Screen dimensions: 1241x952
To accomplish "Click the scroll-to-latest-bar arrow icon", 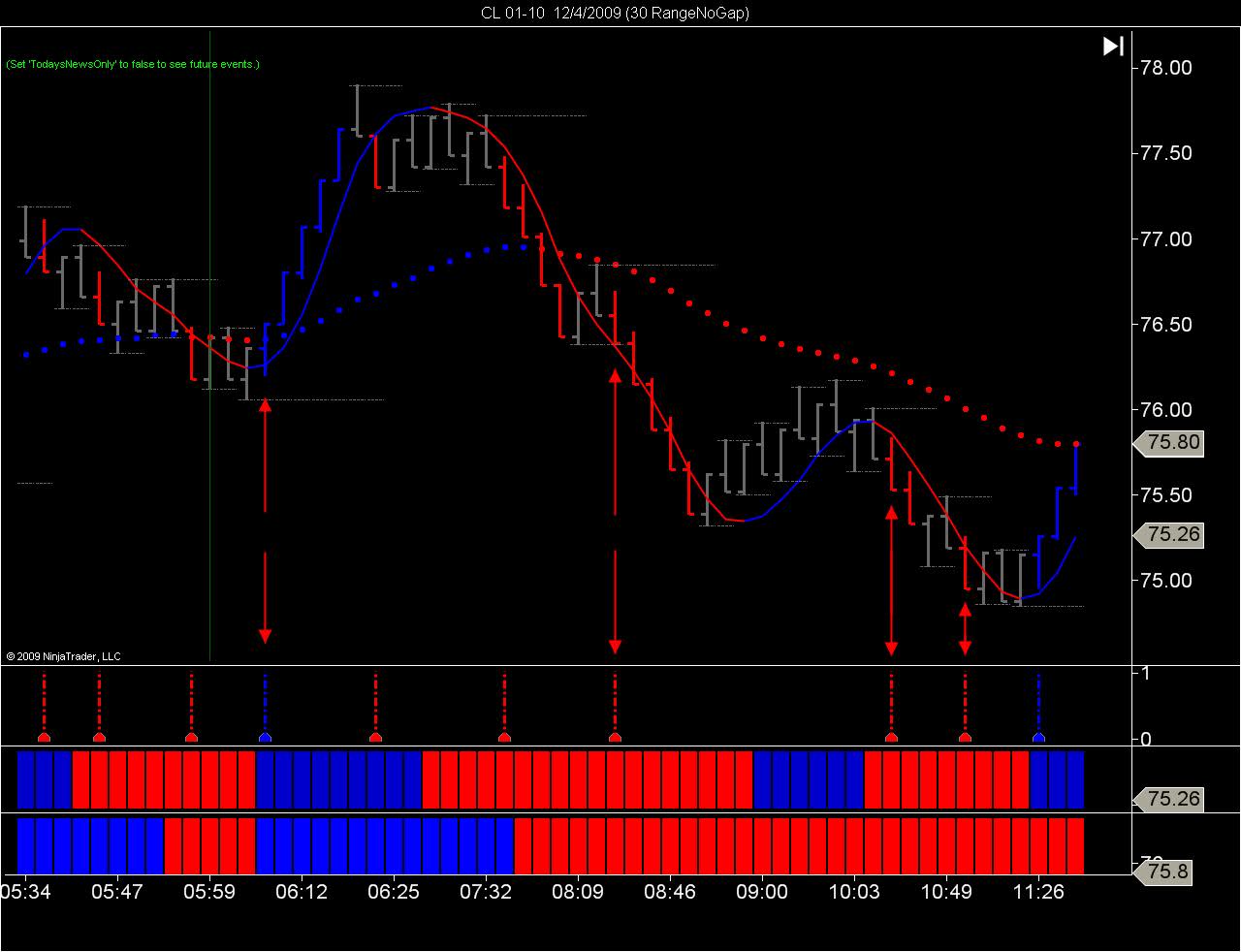I will [1113, 46].
